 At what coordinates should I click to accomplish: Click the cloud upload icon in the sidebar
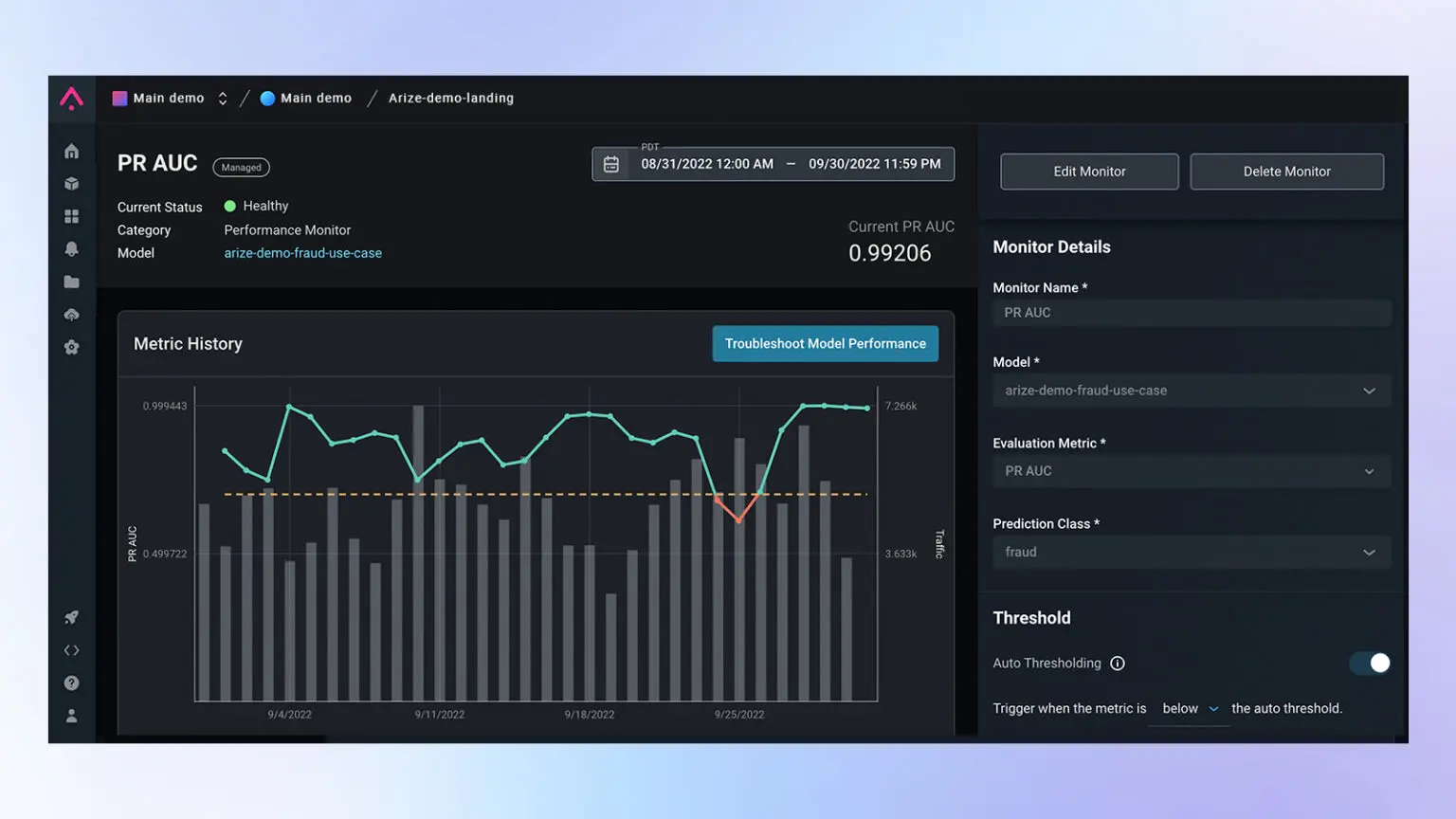[71, 315]
